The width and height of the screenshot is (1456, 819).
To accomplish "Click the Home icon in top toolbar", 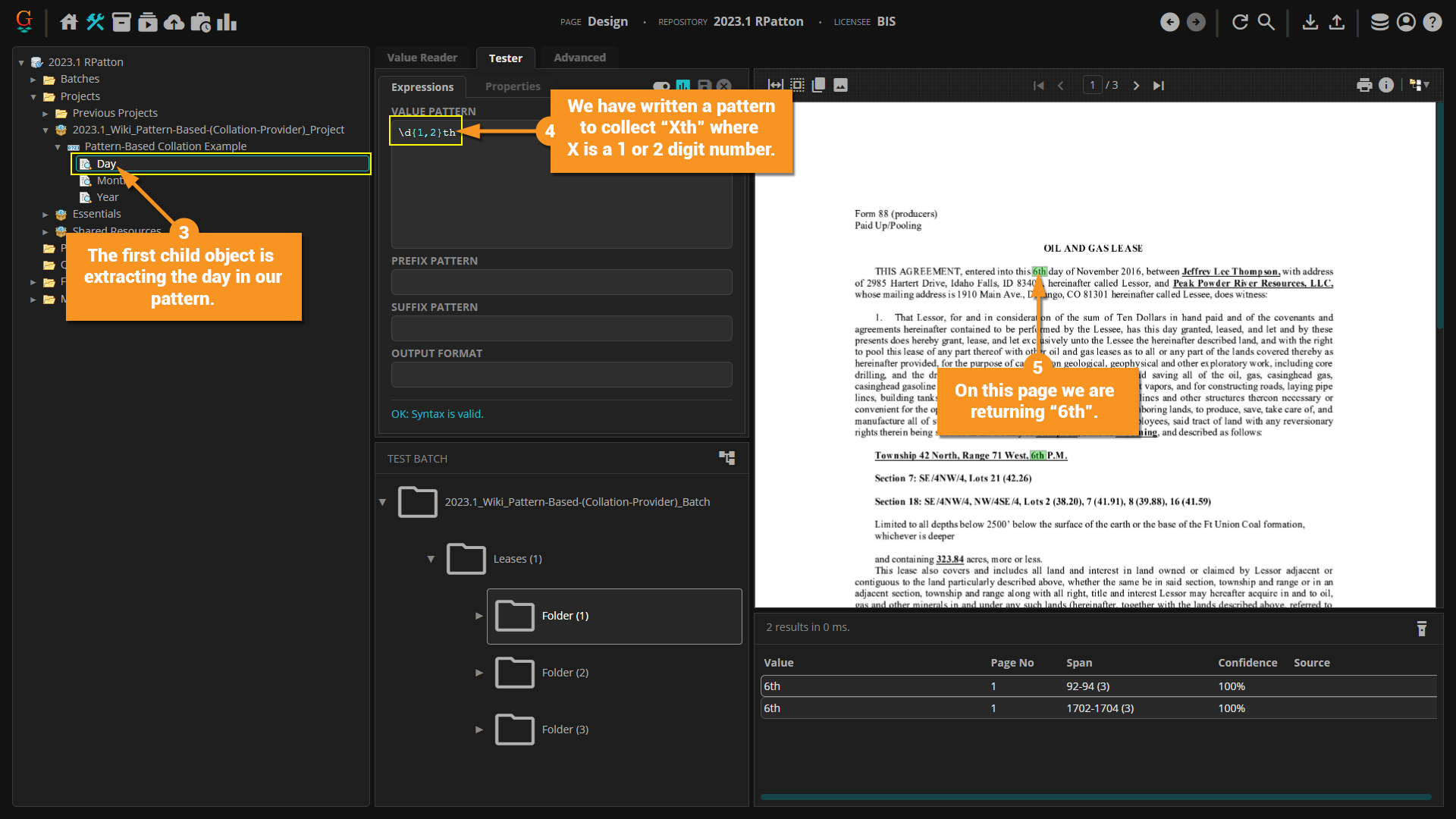I will pyautogui.click(x=69, y=22).
